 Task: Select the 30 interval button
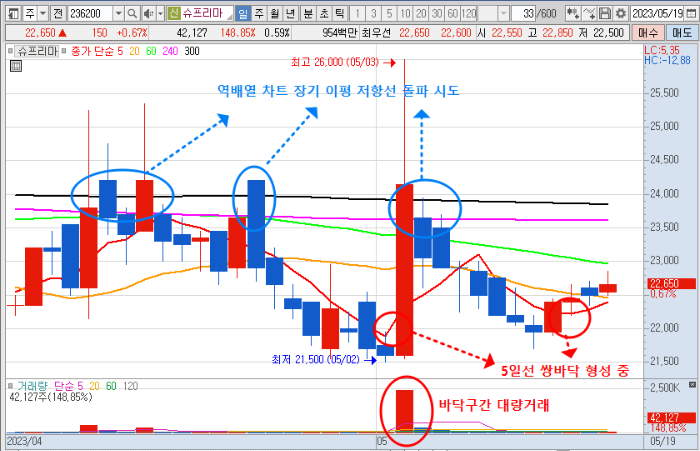437,14
